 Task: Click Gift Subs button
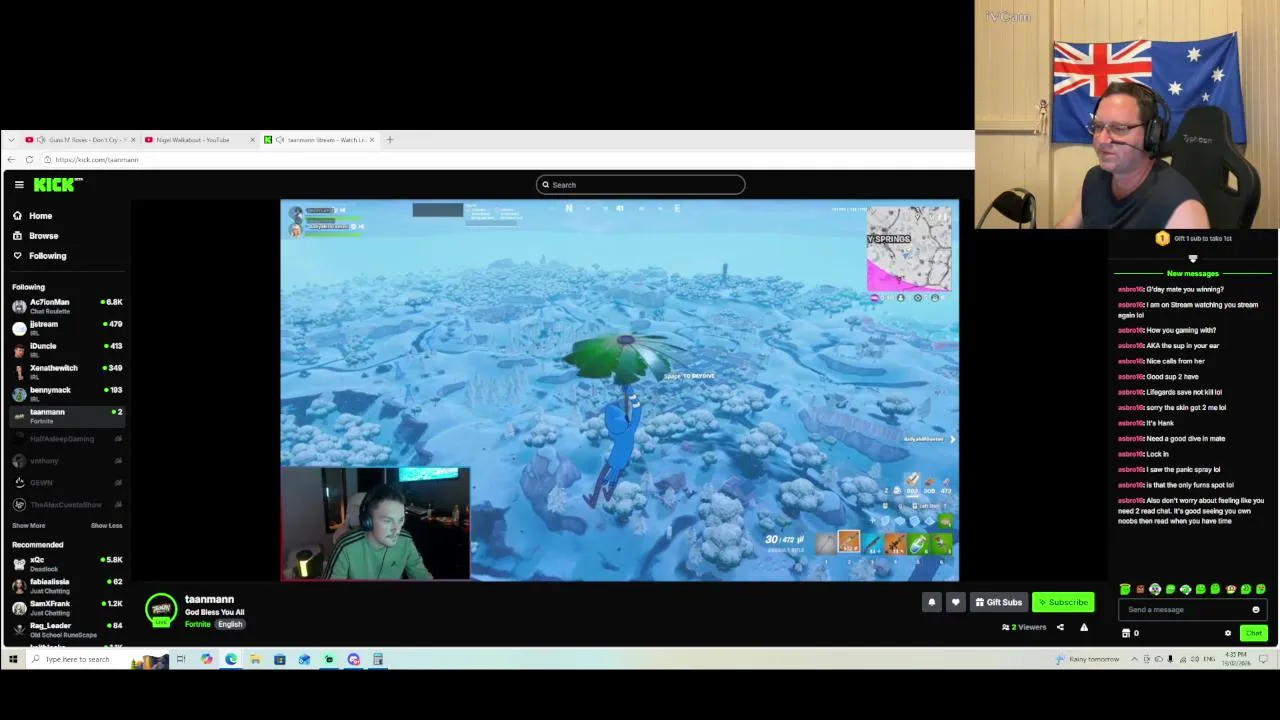(999, 602)
